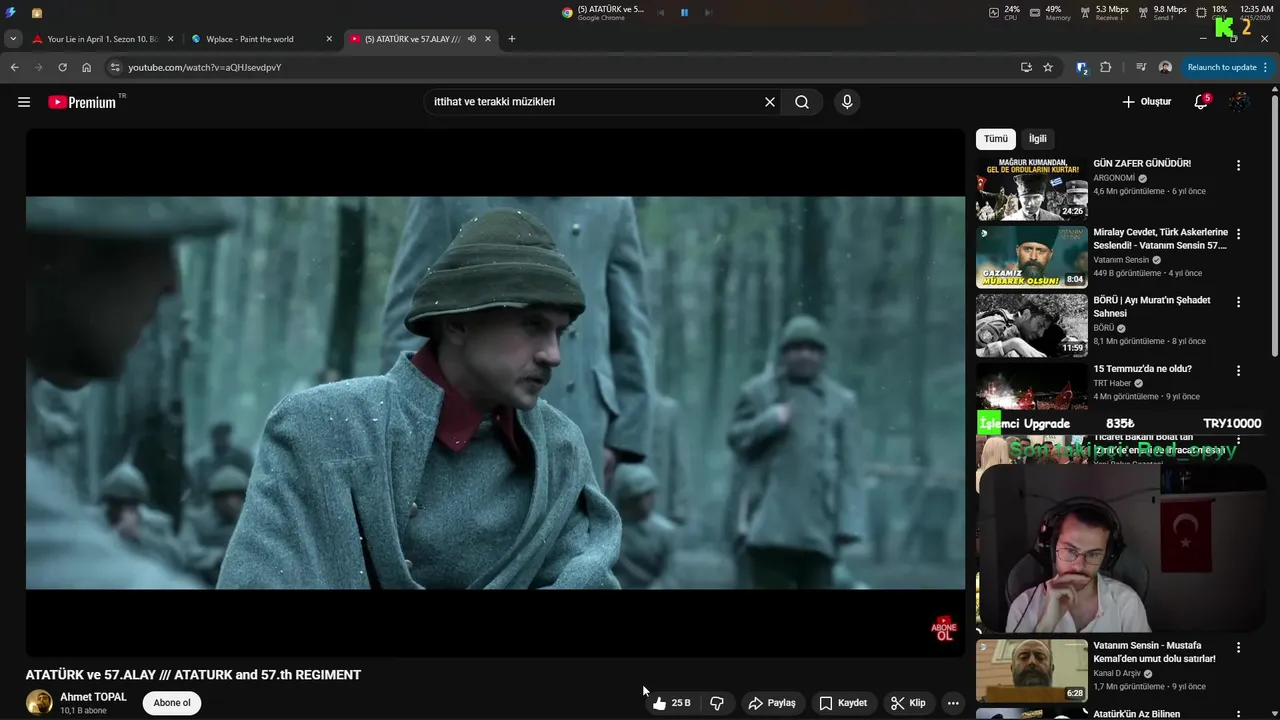The height and width of the screenshot is (720, 1280).
Task: Open the Ahmet TOPAL channel name
Action: click(x=93, y=697)
